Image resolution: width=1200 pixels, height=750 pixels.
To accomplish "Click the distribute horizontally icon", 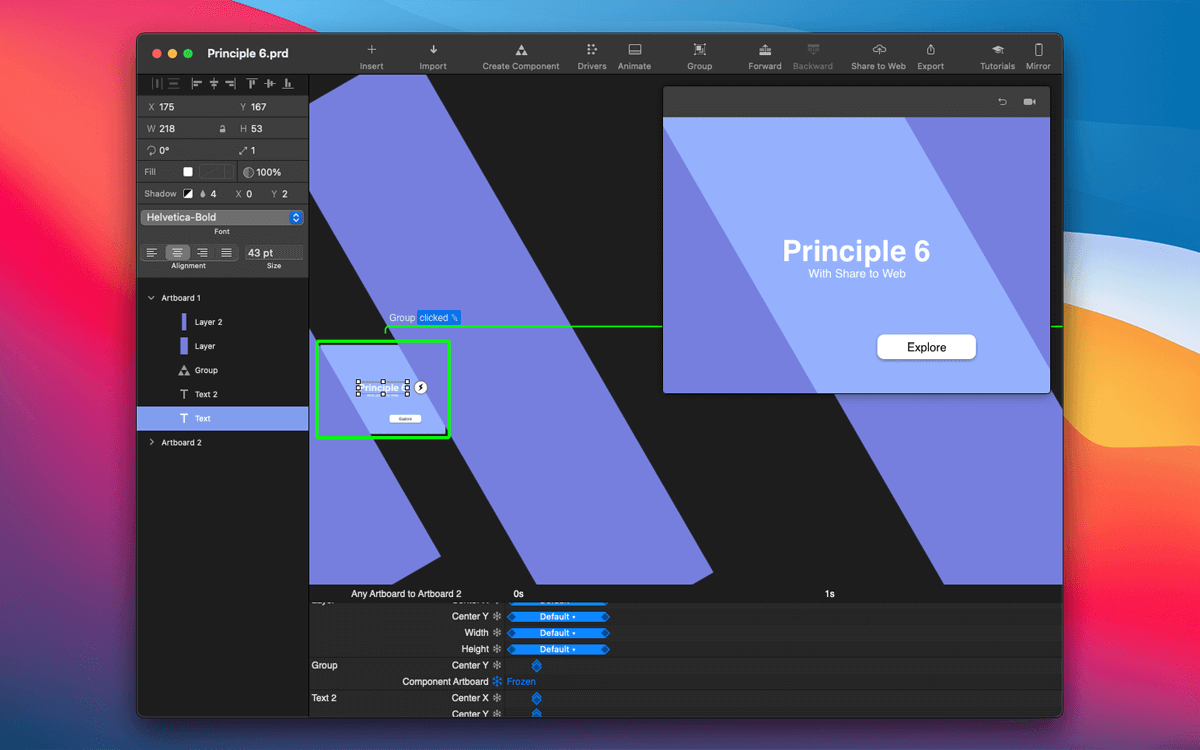I will 157,84.
